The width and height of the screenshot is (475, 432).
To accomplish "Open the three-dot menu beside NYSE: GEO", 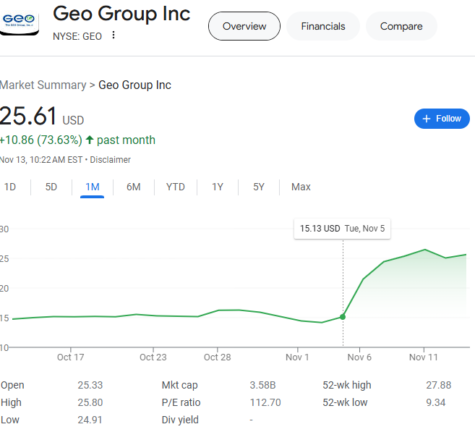I will pyautogui.click(x=113, y=35).
